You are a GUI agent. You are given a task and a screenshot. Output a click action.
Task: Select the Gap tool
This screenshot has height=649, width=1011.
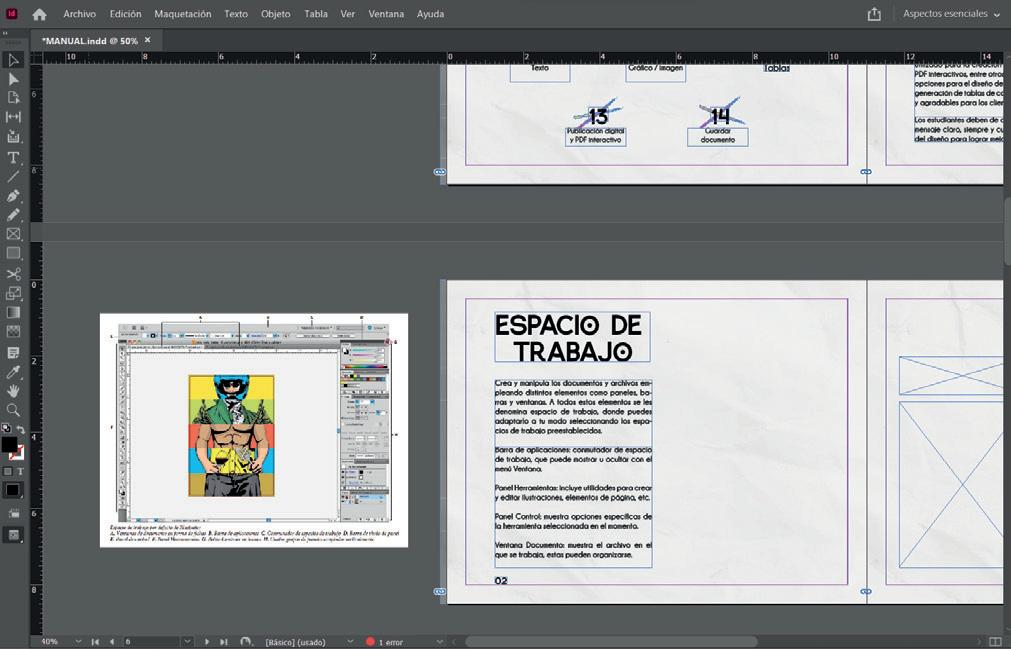[13, 117]
